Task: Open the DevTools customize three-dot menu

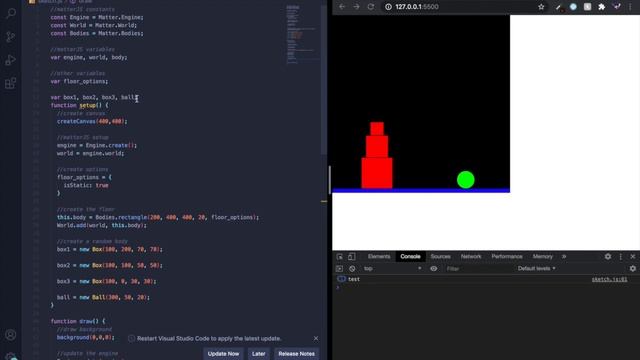Action: pyautogui.click(x=621, y=257)
